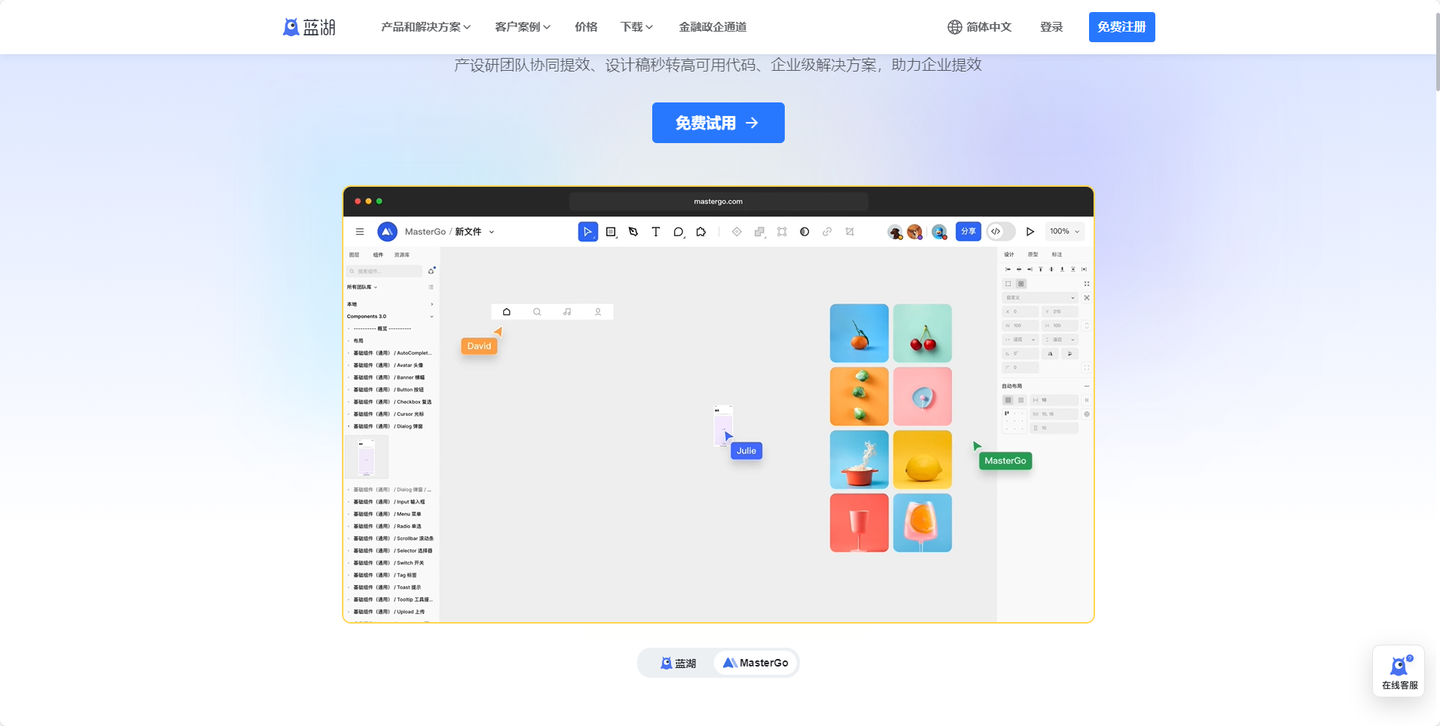Click the 免费注册 button
The width and height of the screenshot is (1440, 726).
click(x=1122, y=27)
